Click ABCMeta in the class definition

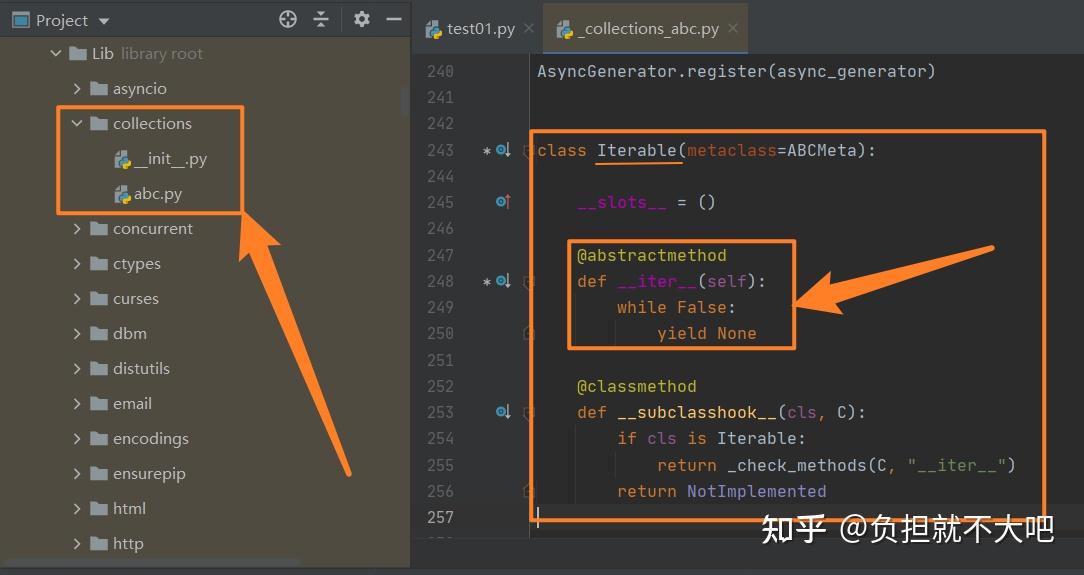coord(822,150)
